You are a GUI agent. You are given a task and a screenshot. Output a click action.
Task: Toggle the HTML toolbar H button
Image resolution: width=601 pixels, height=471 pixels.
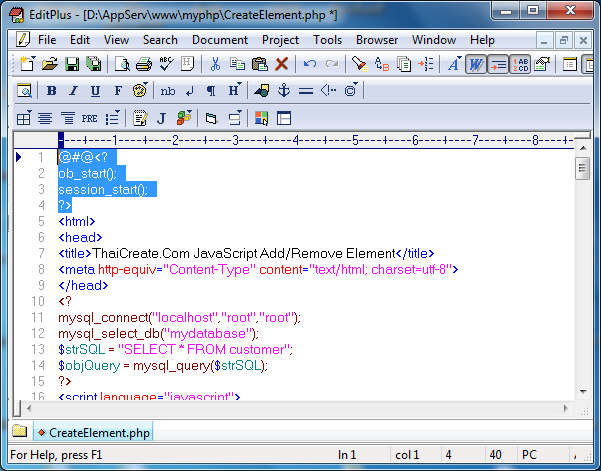coord(187,64)
